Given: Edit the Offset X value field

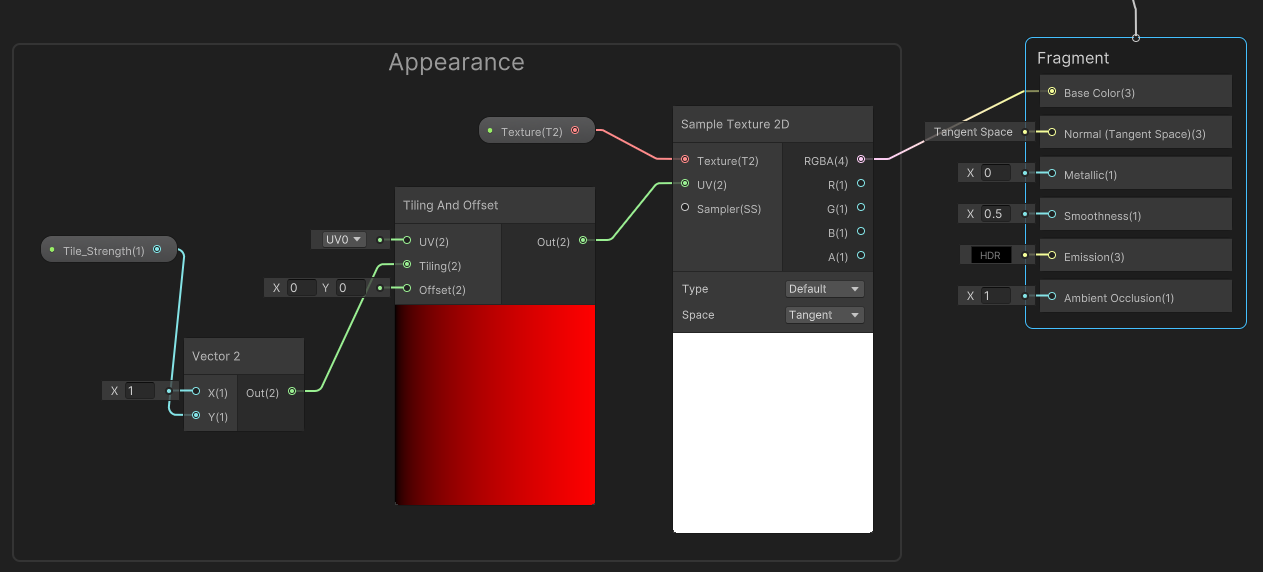Looking at the screenshot, I should (x=300, y=288).
